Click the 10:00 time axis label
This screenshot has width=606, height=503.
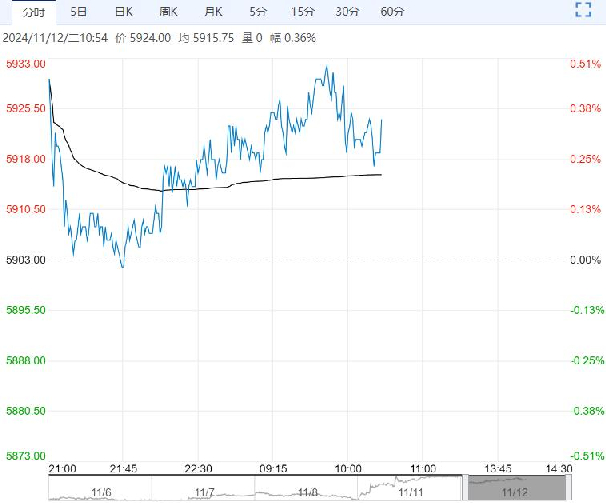(x=348, y=469)
